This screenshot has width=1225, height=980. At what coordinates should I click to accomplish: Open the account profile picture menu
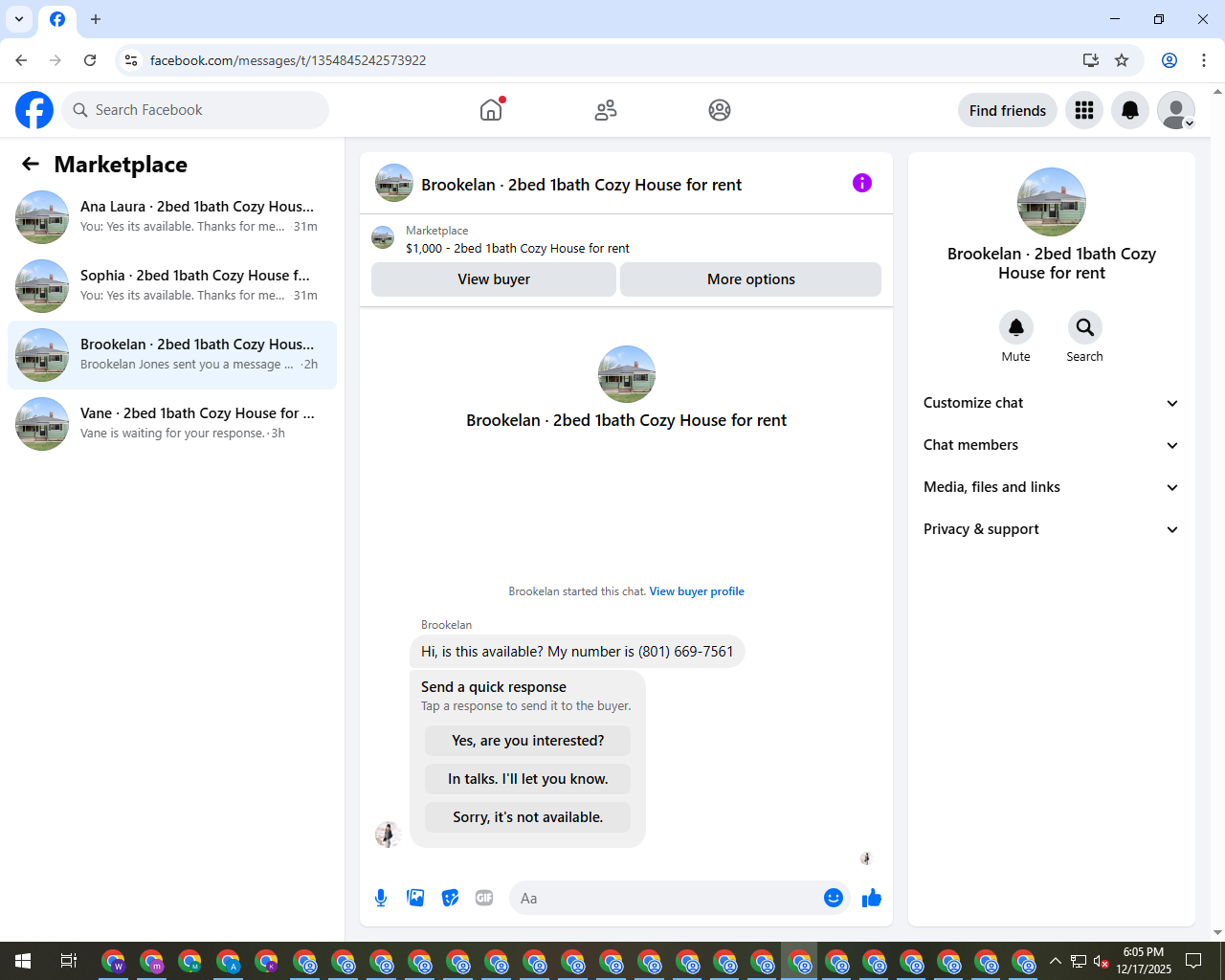[1176, 110]
